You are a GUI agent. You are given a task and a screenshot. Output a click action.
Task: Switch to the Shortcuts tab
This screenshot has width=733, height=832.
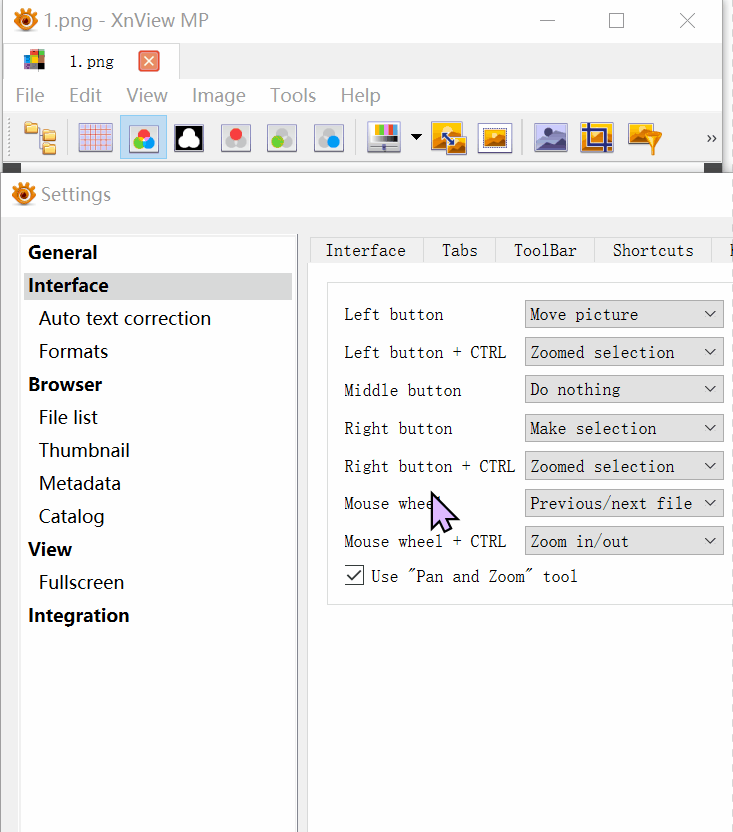(x=653, y=251)
